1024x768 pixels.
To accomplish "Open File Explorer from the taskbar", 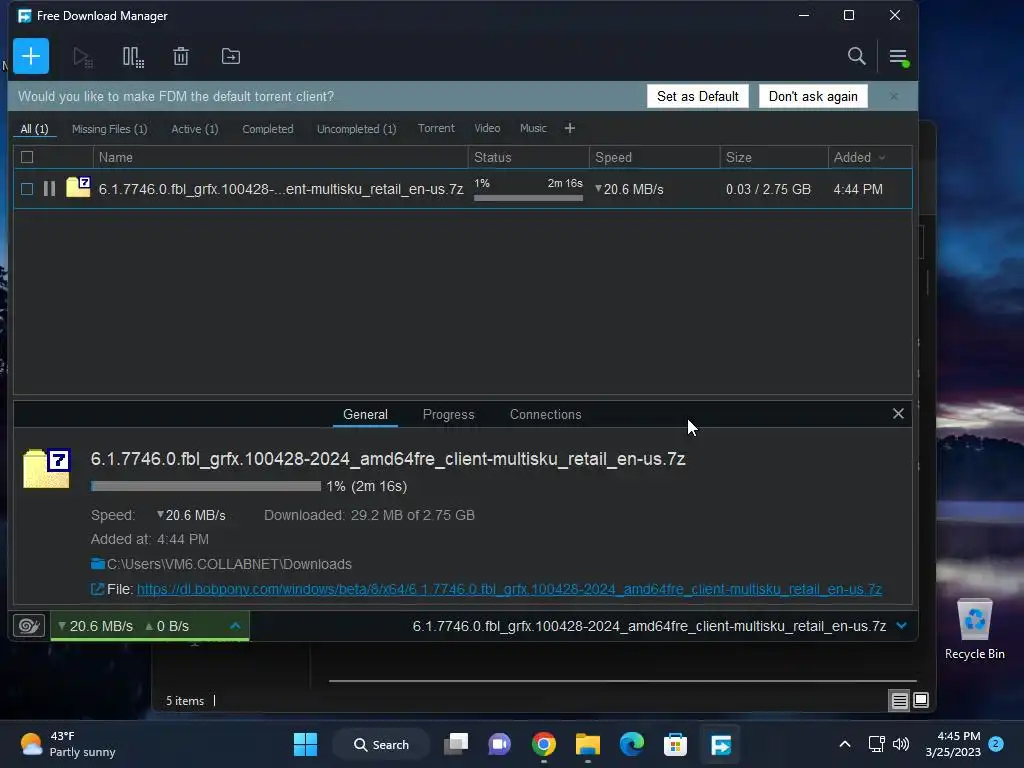I will pos(587,744).
